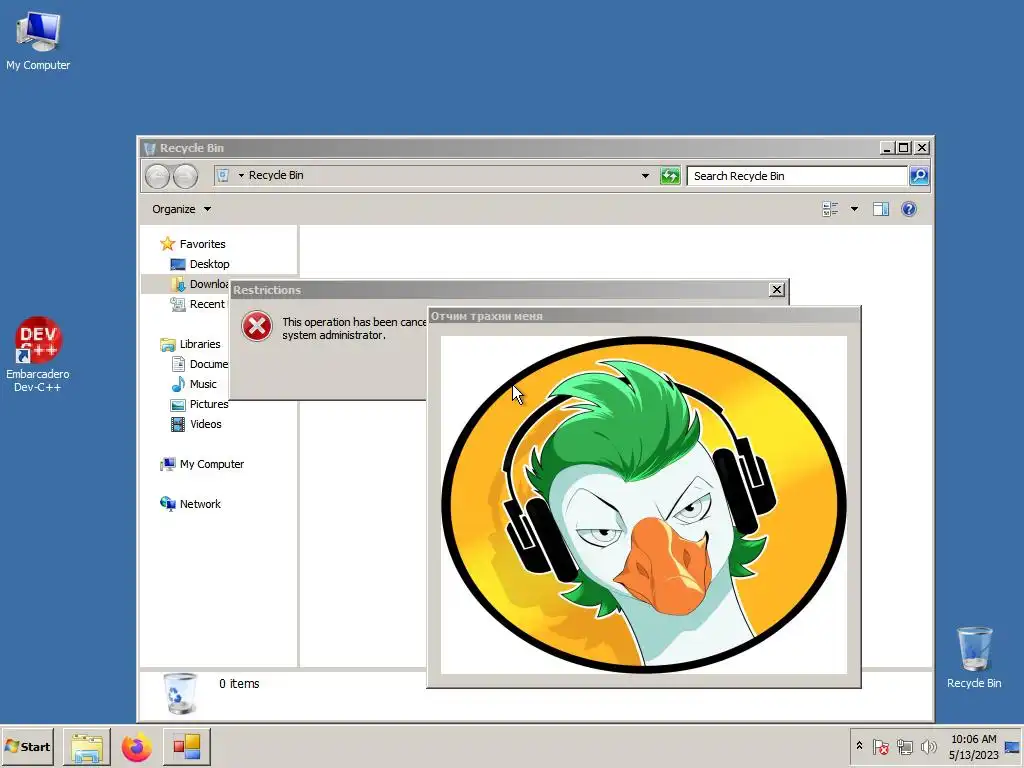Expand the view options dropdown arrow
The height and width of the screenshot is (768, 1024).
pyautogui.click(x=854, y=209)
